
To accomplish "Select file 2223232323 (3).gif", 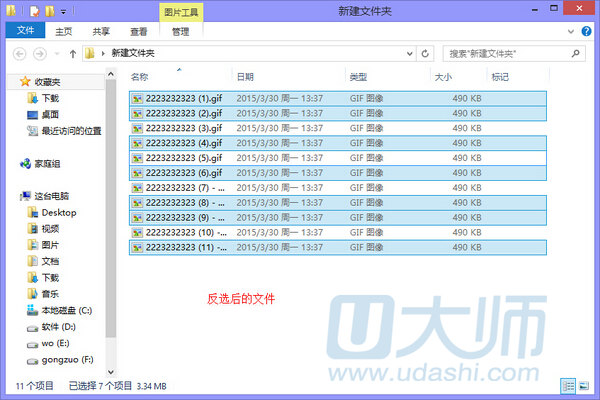I will [x=338, y=128].
